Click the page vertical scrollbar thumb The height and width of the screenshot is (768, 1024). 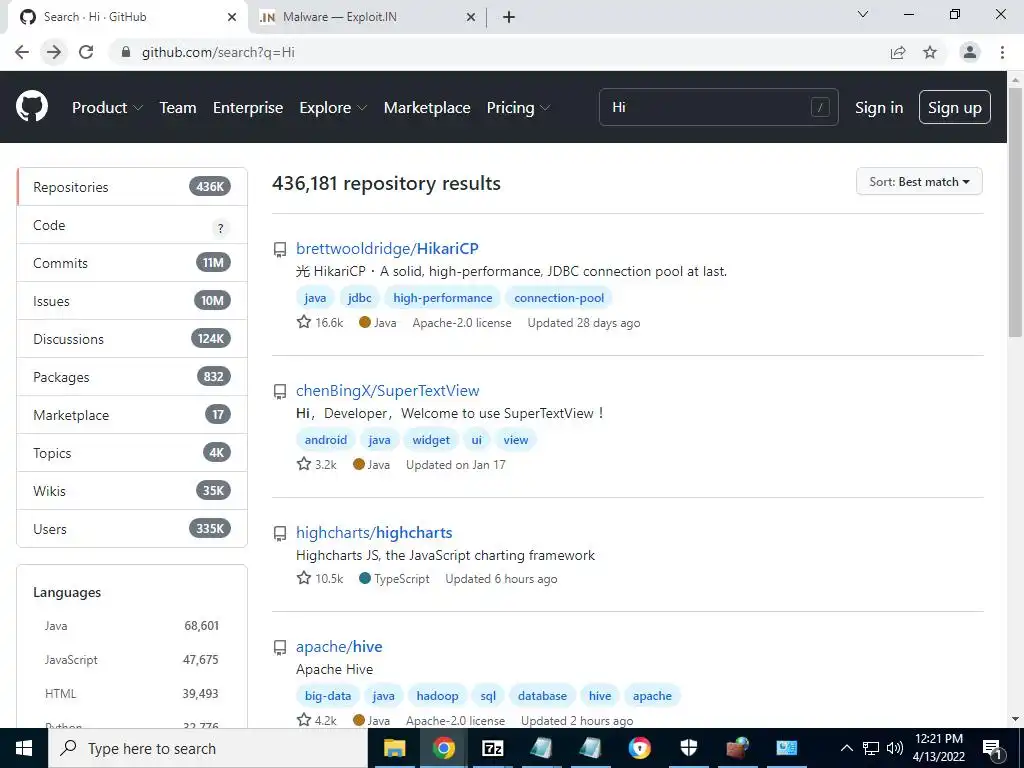click(1015, 212)
